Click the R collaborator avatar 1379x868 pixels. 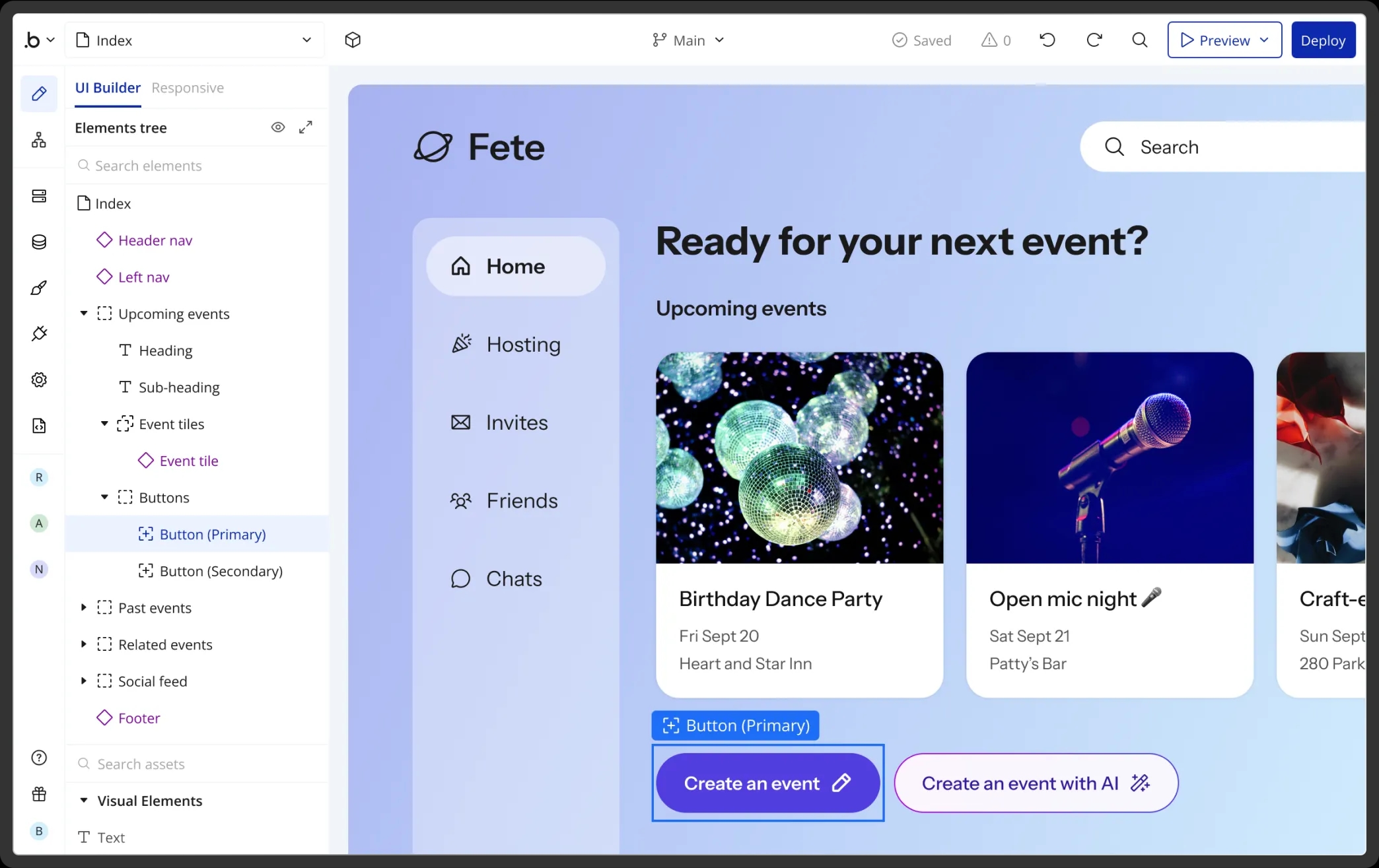39,477
